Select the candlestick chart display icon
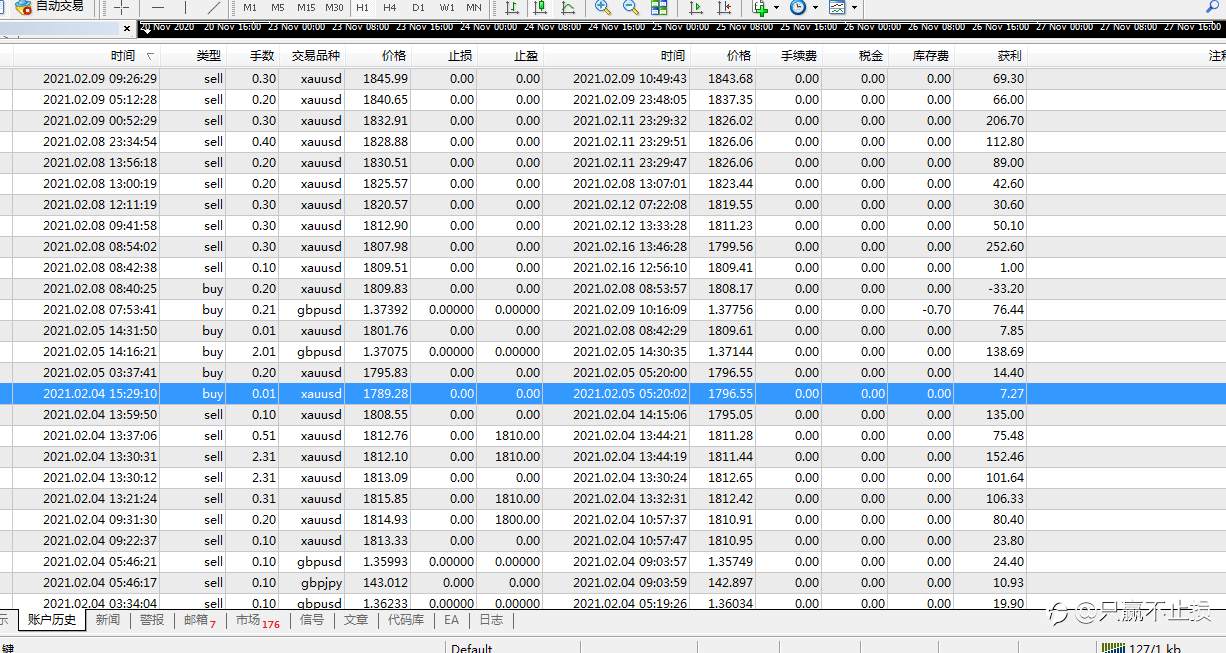The height and width of the screenshot is (653, 1226). pos(540,7)
